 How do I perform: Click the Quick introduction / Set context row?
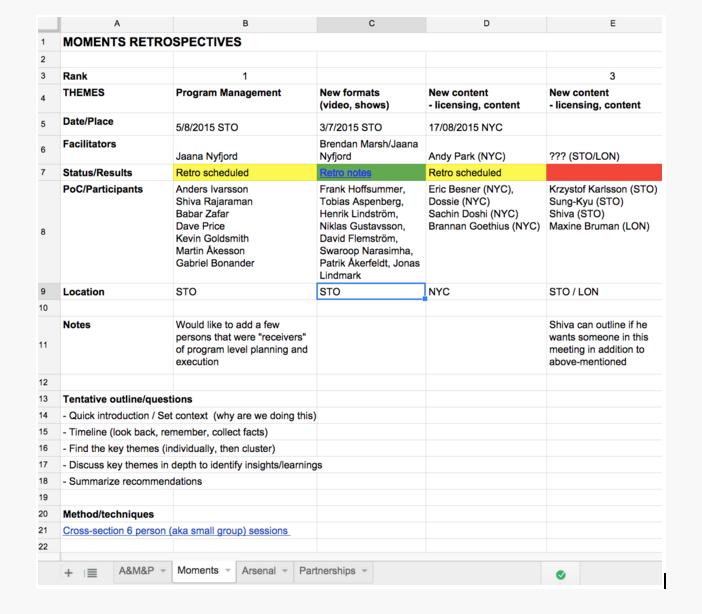tap(190, 416)
